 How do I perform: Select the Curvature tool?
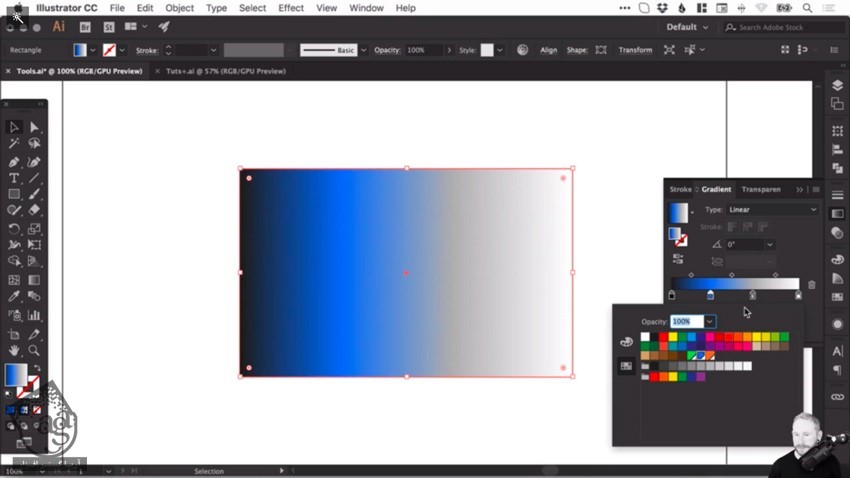34,162
